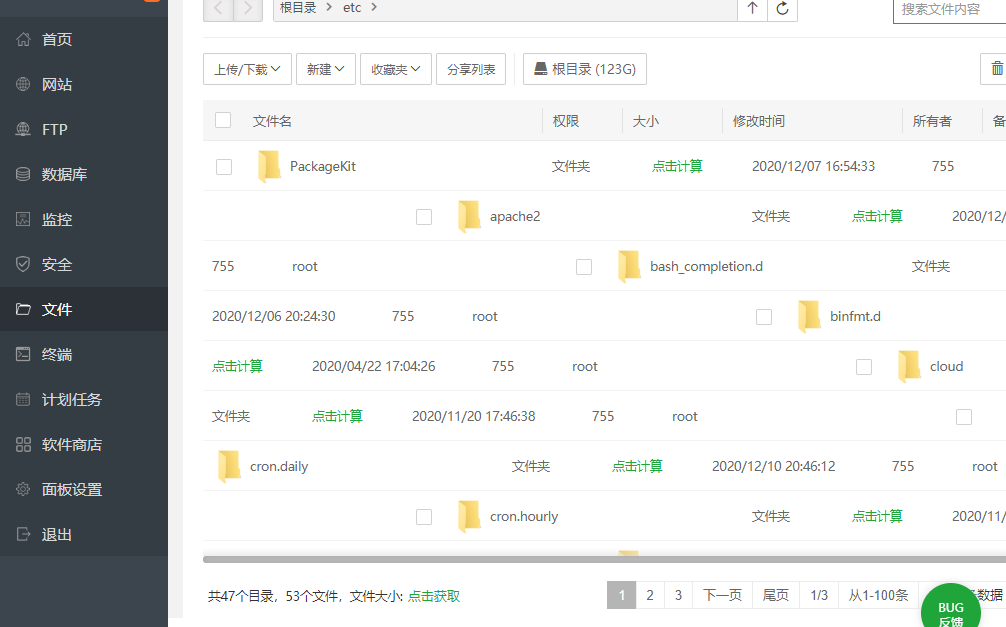Click the cloud folder icon

tap(910, 366)
